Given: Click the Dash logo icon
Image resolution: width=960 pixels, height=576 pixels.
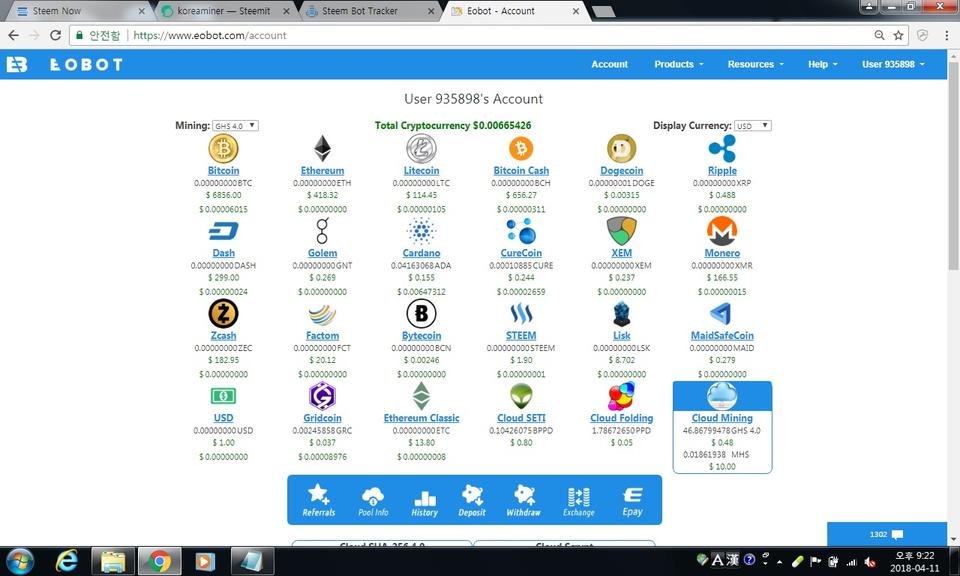Looking at the screenshot, I should point(223,231).
